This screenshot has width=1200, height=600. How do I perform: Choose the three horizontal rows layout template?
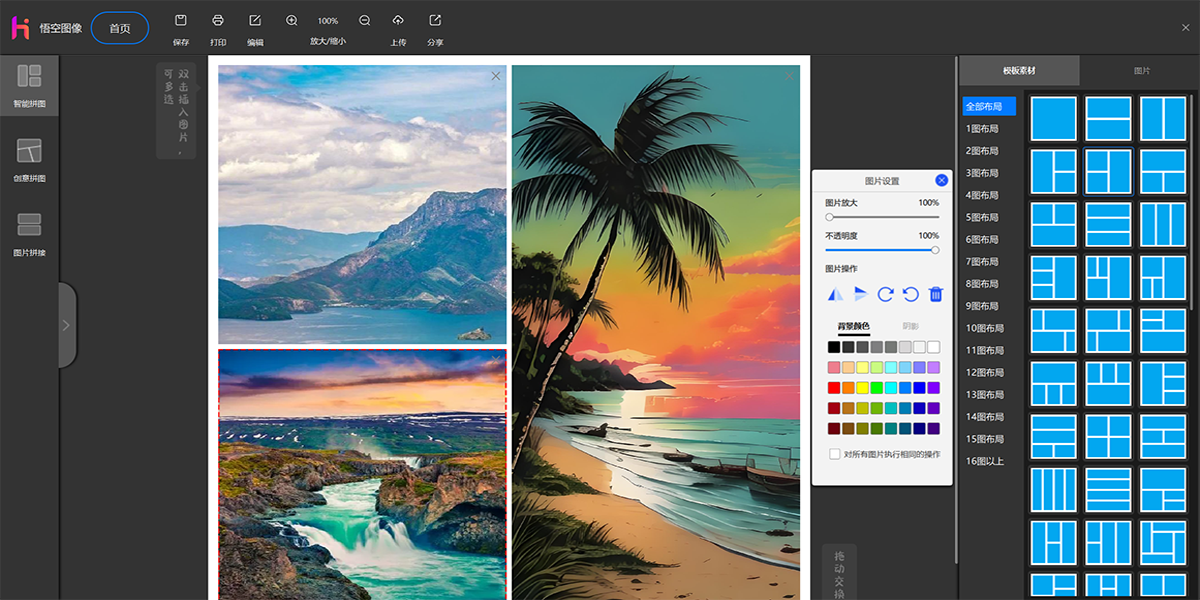pos(1108,224)
